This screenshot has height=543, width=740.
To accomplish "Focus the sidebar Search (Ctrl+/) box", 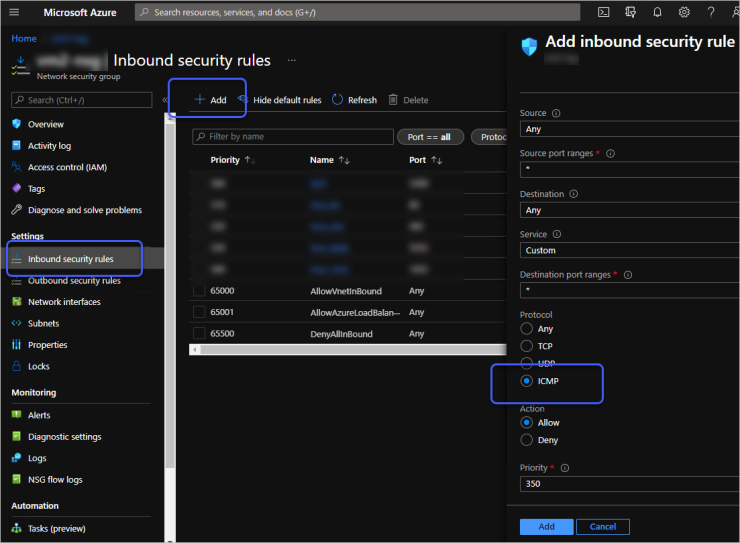I will point(82,100).
